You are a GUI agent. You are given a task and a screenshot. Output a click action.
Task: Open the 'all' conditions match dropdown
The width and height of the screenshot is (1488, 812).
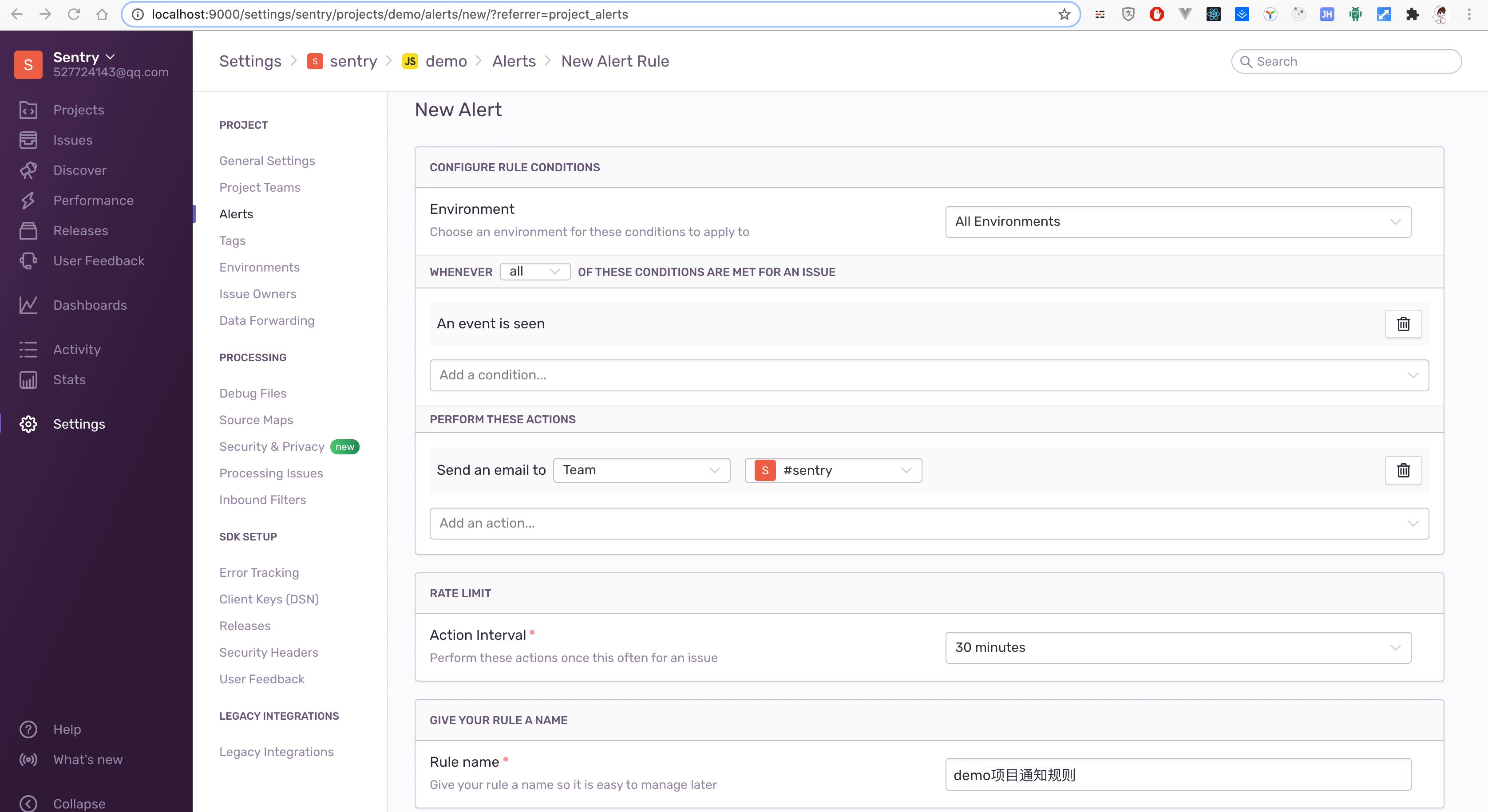pos(535,272)
